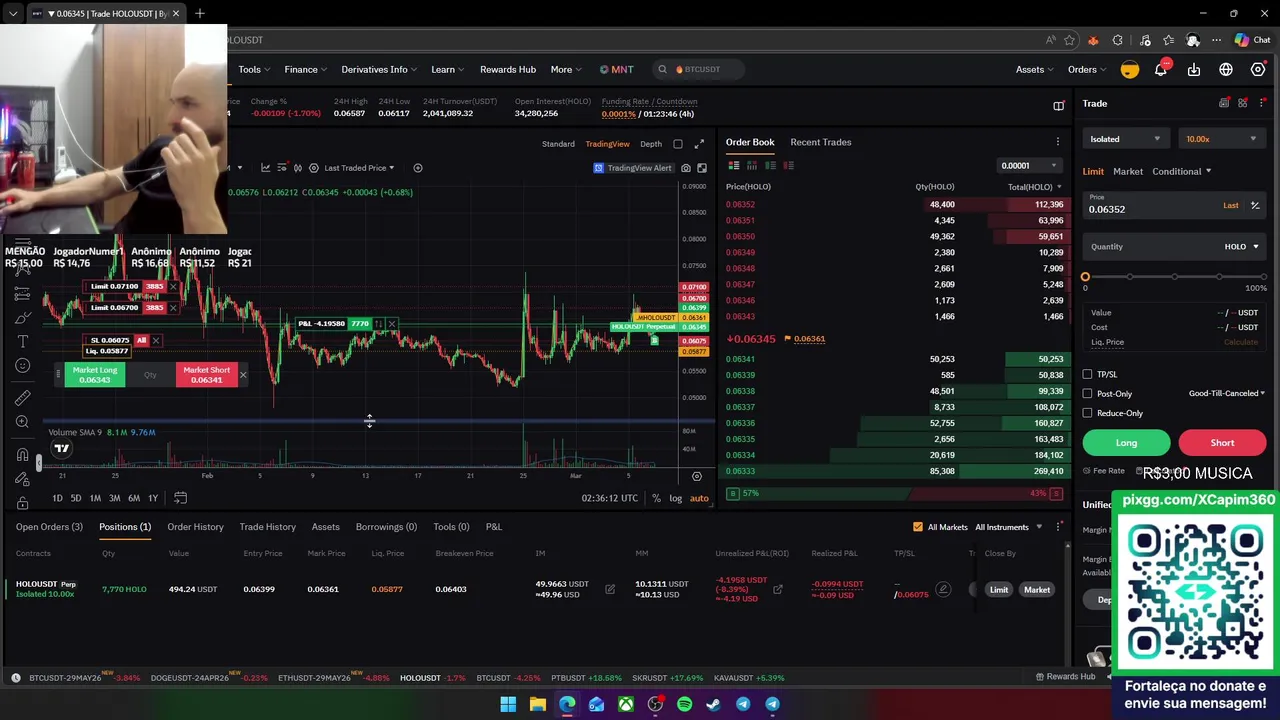Switch to Open Orders (3) tab
1280x720 pixels.
pos(49,527)
